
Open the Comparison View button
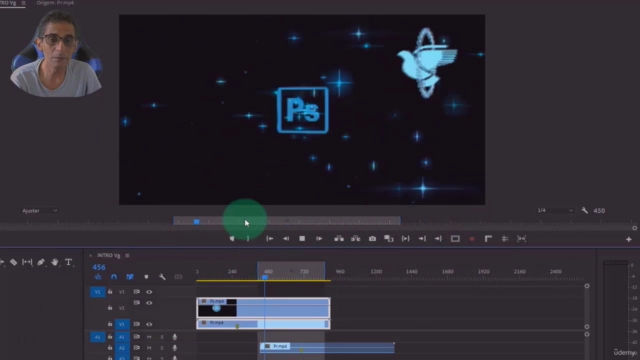(x=389, y=239)
